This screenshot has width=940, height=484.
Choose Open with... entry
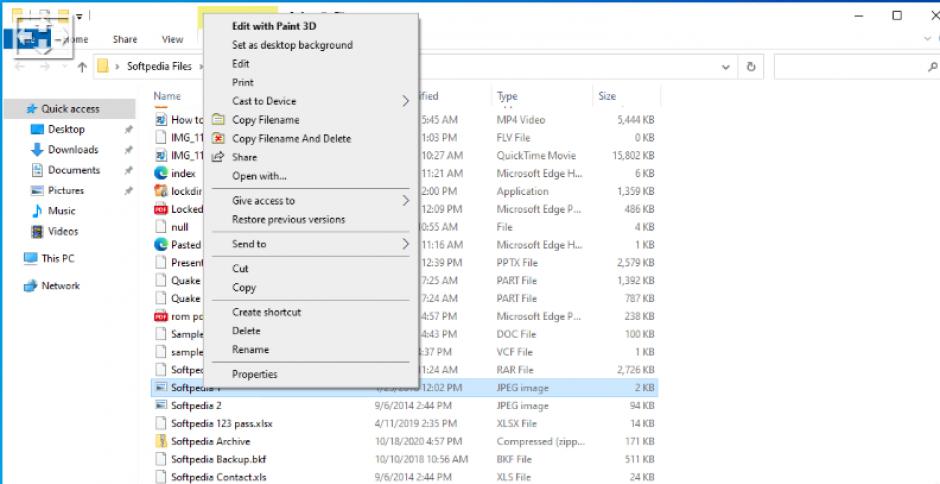pos(259,176)
